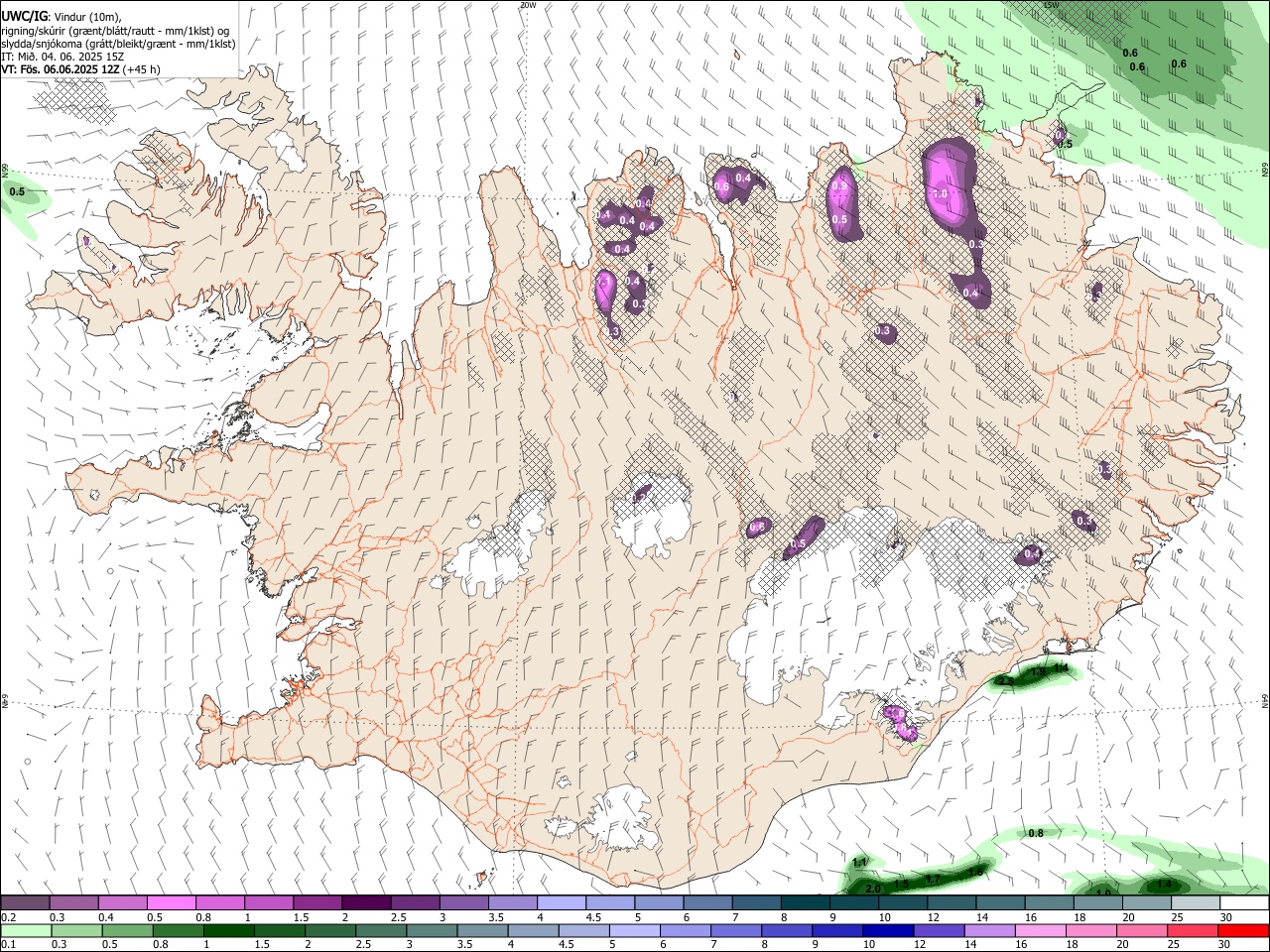Viewport: 1270px width, 952px height.
Task: Pick the first mauve swatch after 0.2, top legend
Action: click(25, 902)
